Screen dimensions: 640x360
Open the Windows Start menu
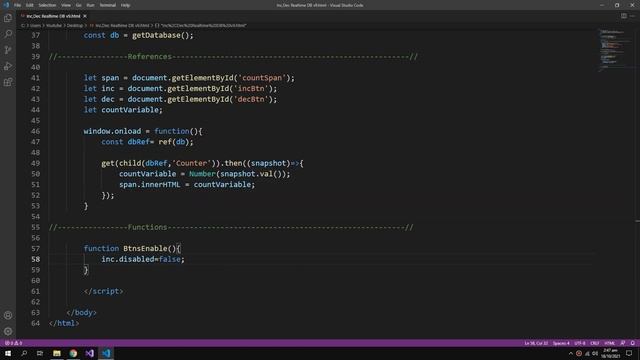(8, 353)
